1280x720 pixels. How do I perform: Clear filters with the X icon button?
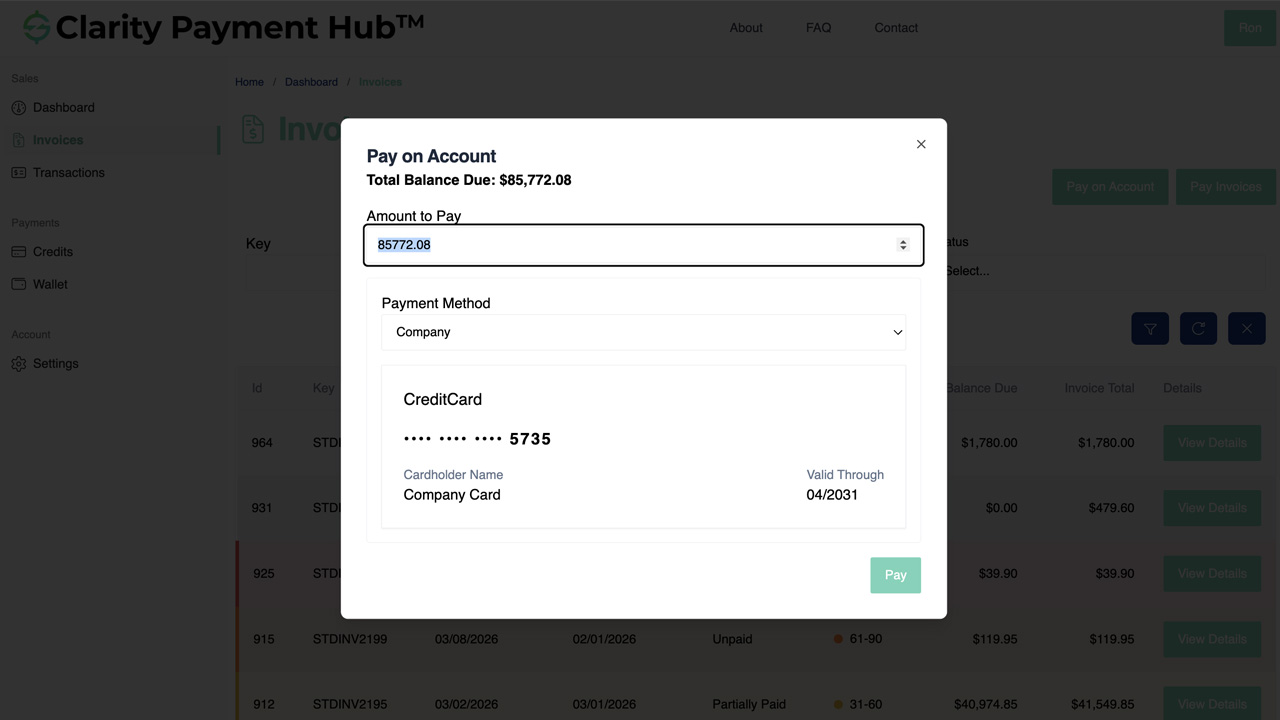click(x=1246, y=328)
